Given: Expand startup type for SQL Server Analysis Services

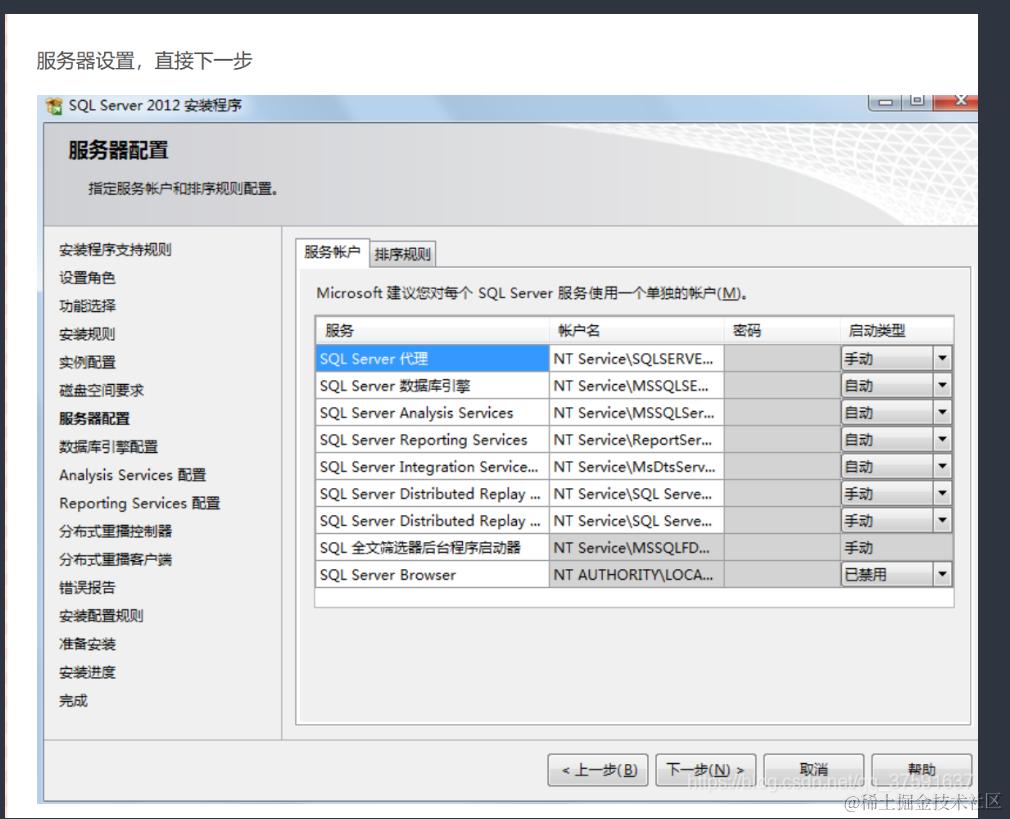Looking at the screenshot, I should (942, 412).
